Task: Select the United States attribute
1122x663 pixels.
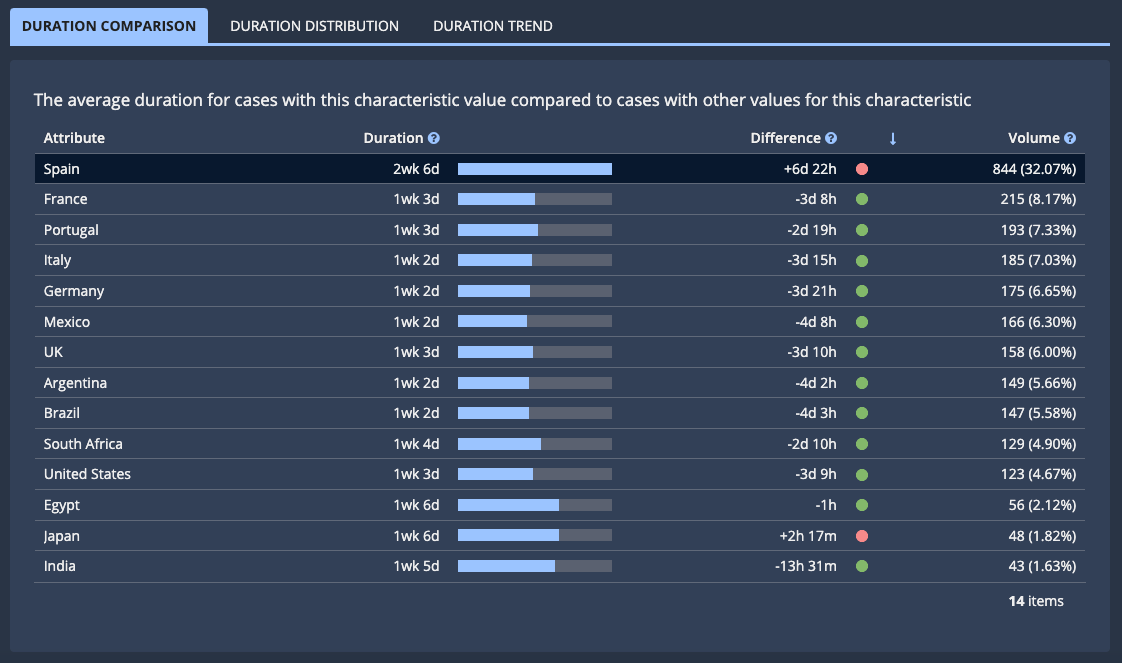Action: pyautogui.click(x=87, y=473)
